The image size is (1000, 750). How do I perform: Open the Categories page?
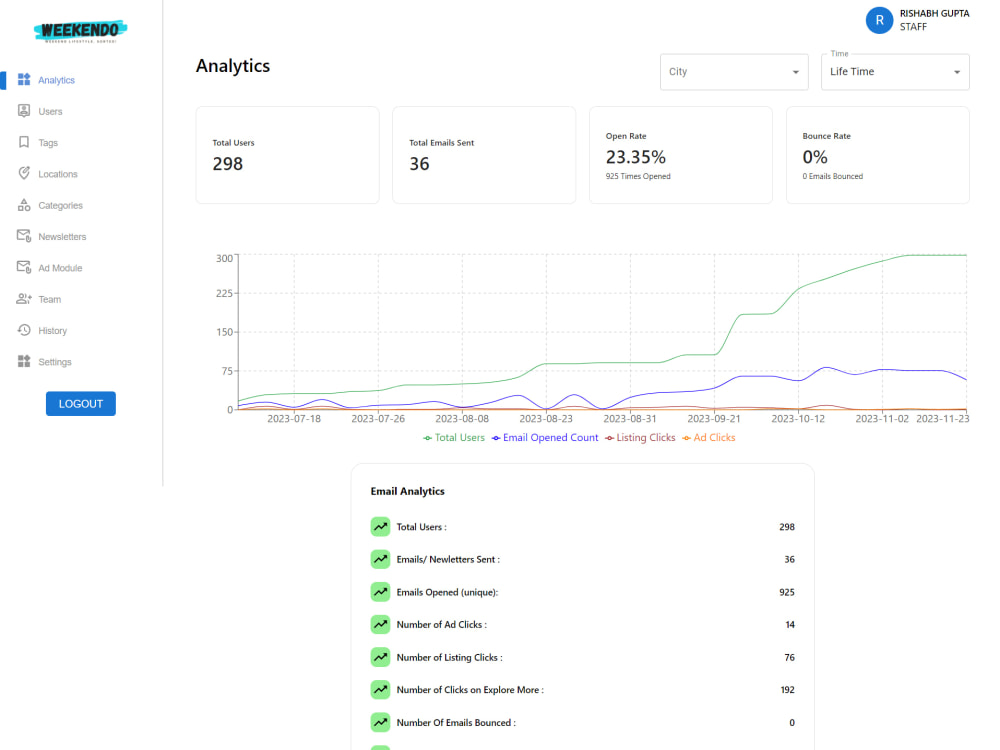click(61, 205)
